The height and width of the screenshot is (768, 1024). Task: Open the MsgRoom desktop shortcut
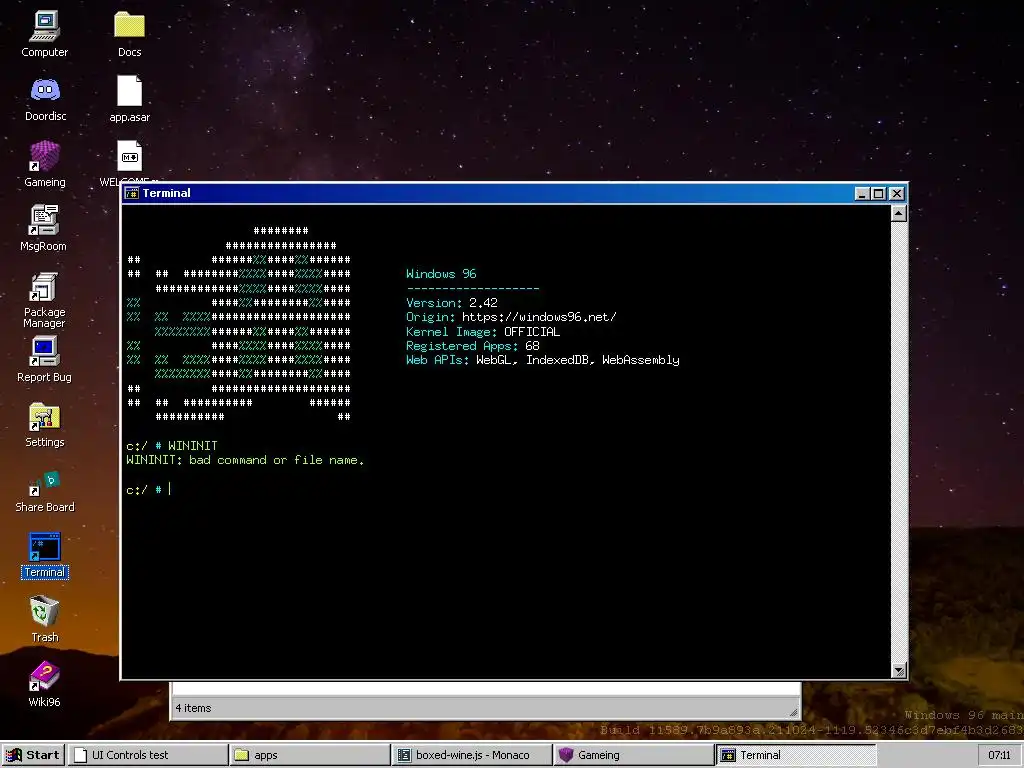43,229
